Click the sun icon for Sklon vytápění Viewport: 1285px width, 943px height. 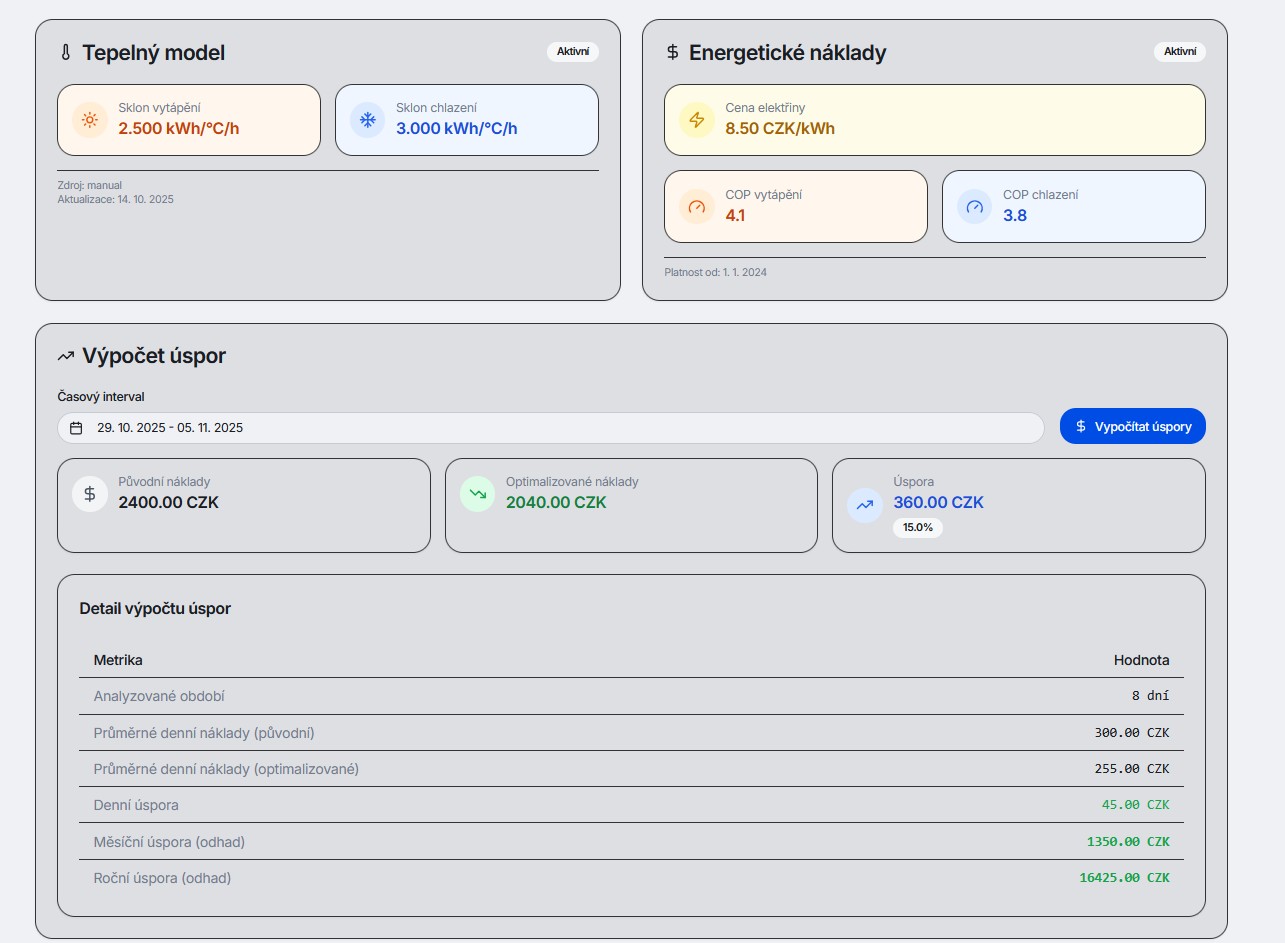[90, 120]
